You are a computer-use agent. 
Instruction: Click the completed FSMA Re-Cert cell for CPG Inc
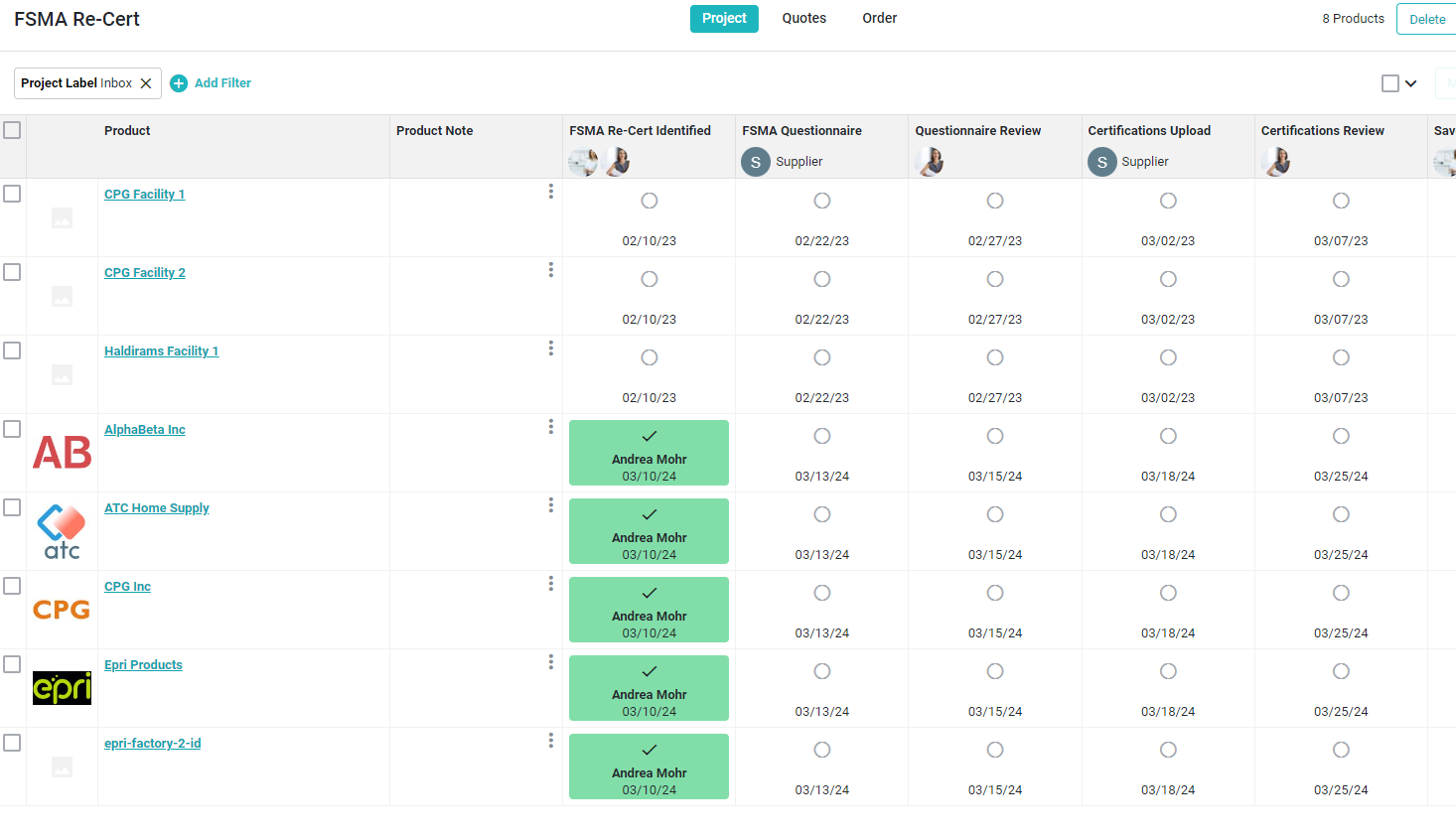pos(649,610)
